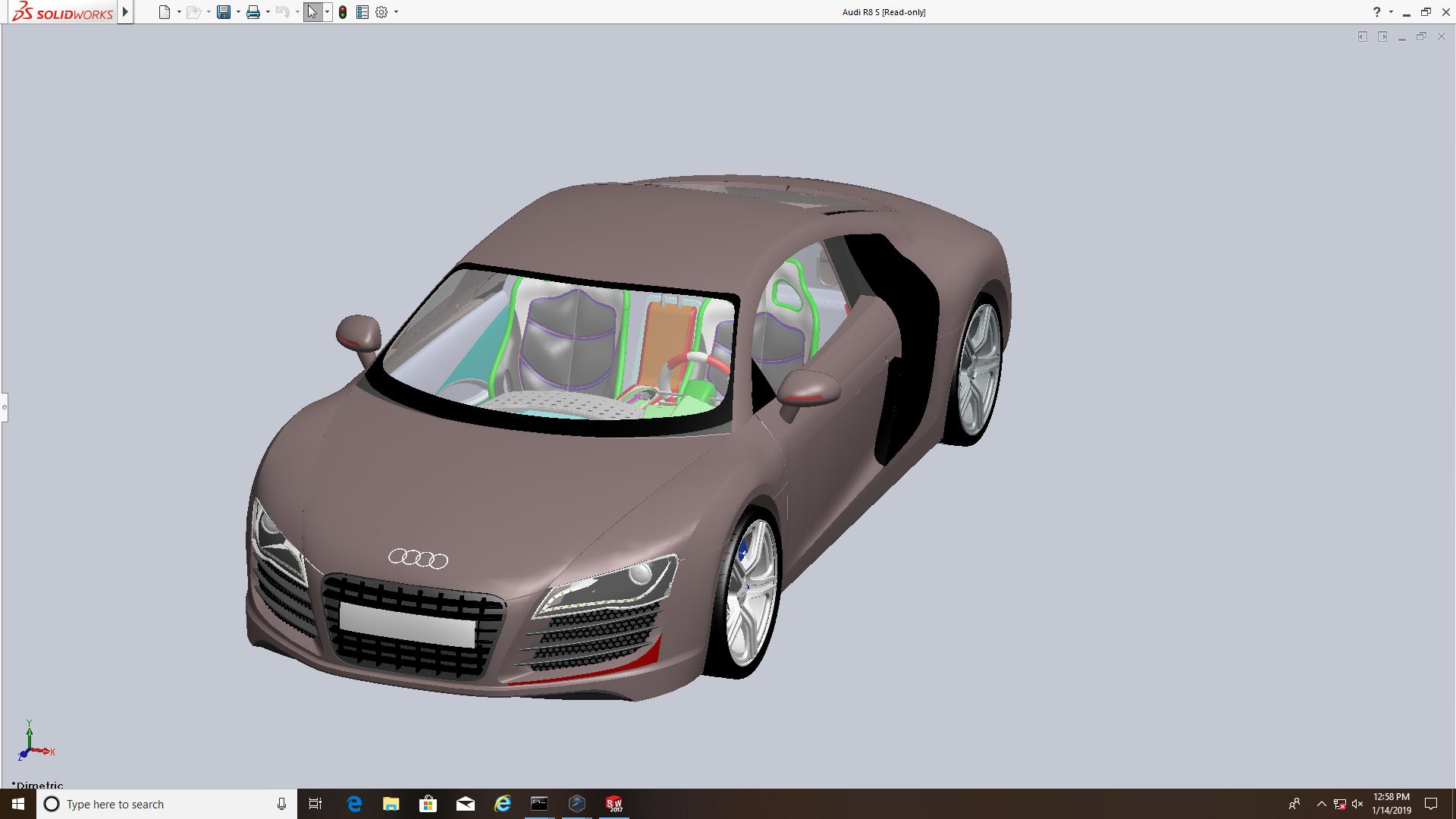Toggle the Select arrow tool
The width and height of the screenshot is (1456, 819).
point(312,12)
